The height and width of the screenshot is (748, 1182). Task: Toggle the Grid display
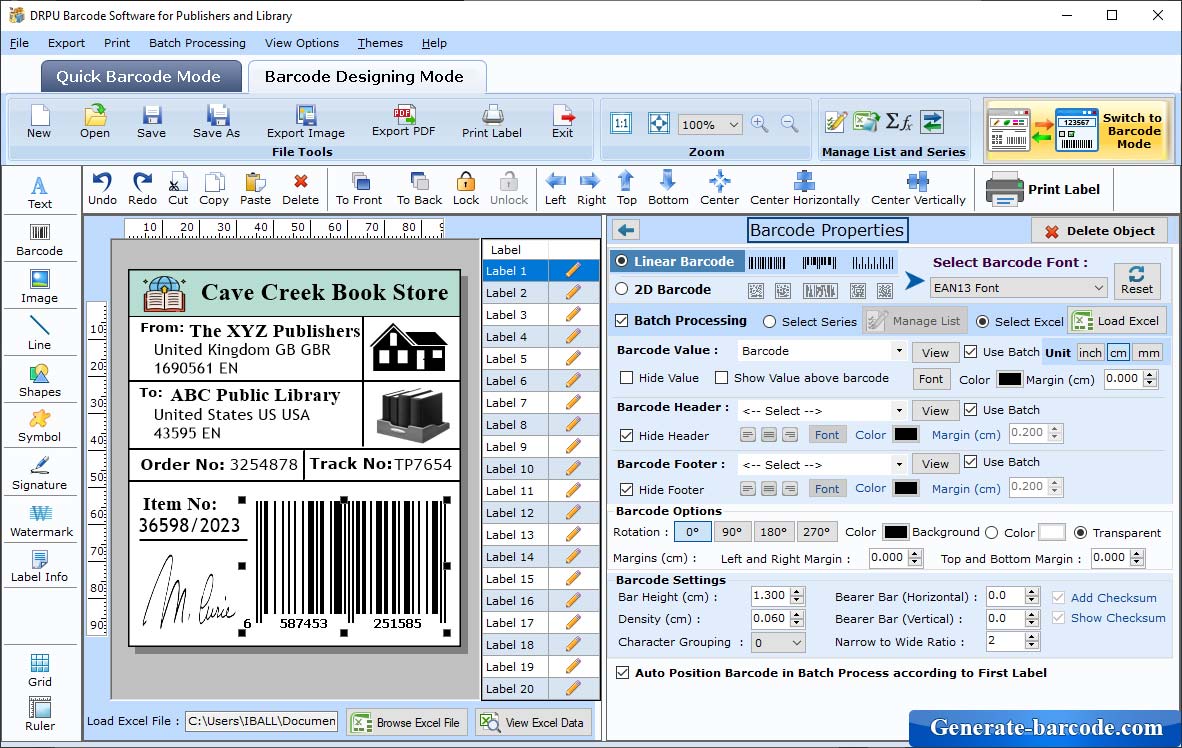[x=39, y=670]
